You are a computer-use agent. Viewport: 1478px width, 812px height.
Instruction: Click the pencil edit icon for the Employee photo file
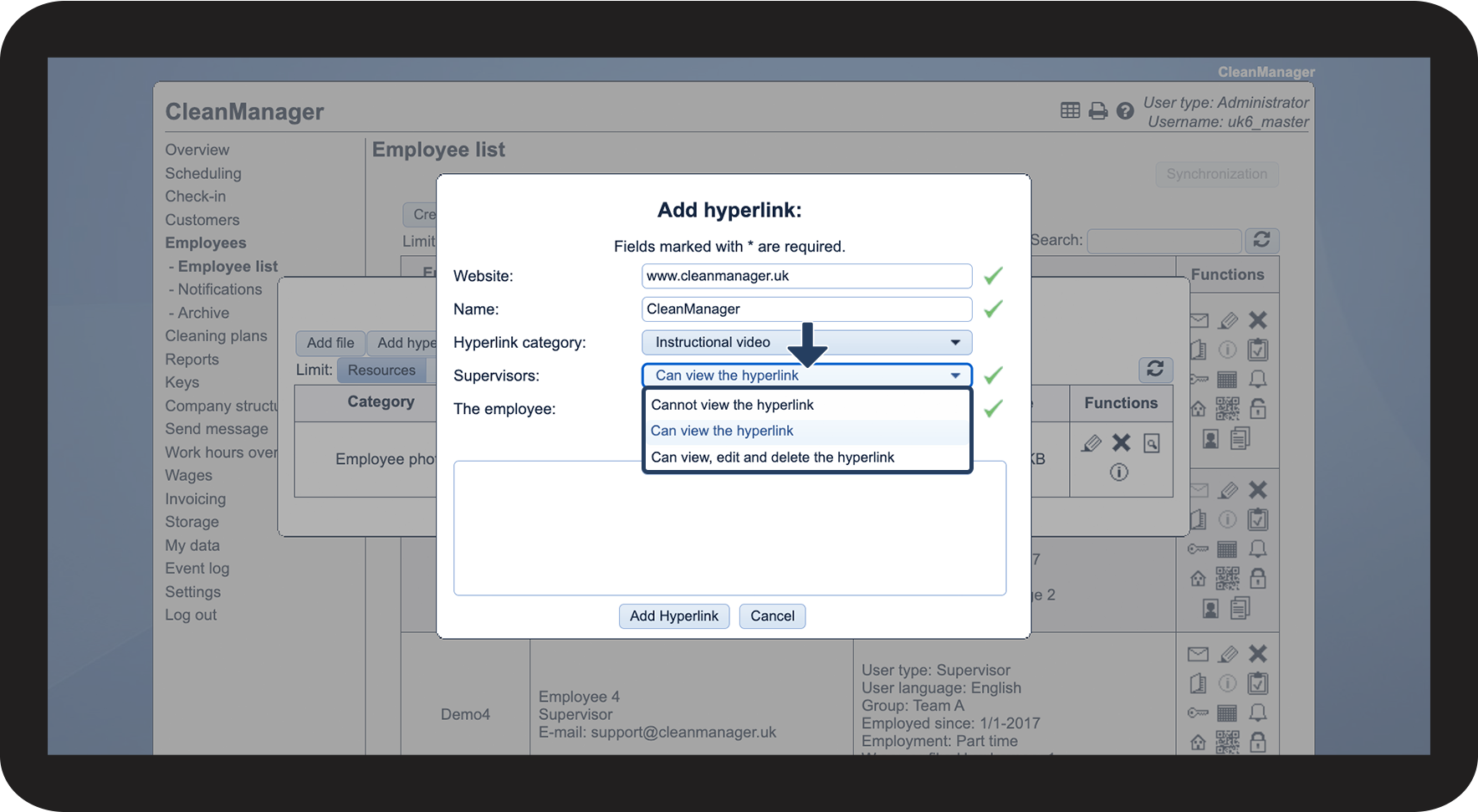click(x=1091, y=443)
